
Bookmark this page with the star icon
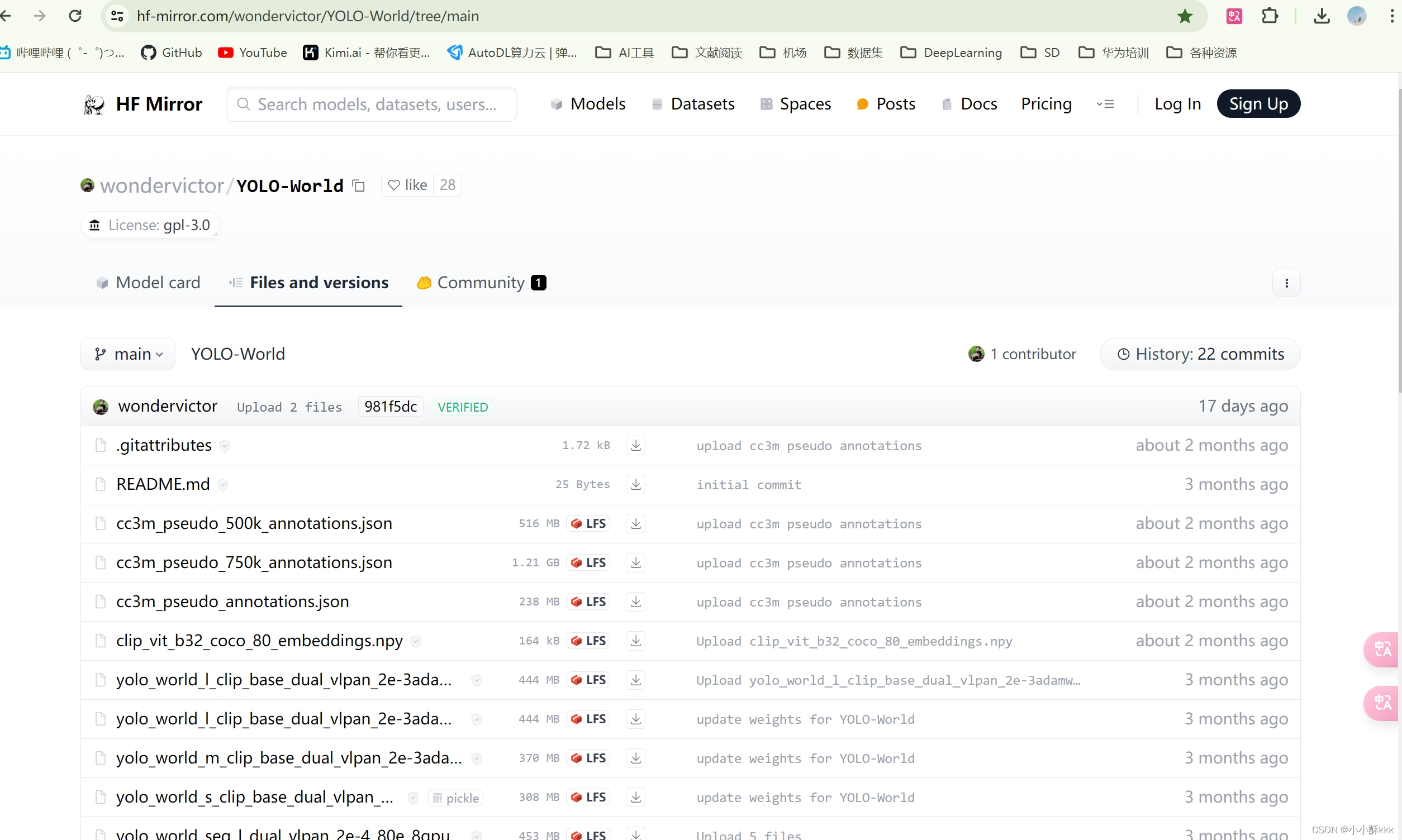1185,16
